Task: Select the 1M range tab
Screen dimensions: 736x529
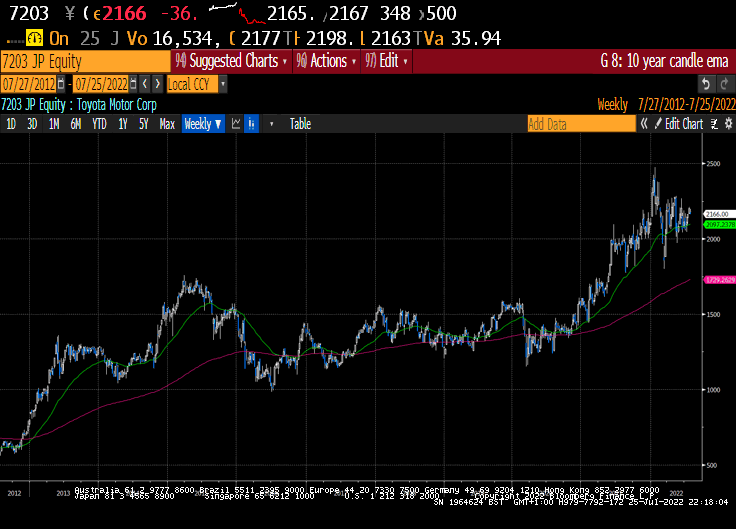Action: tap(54, 124)
